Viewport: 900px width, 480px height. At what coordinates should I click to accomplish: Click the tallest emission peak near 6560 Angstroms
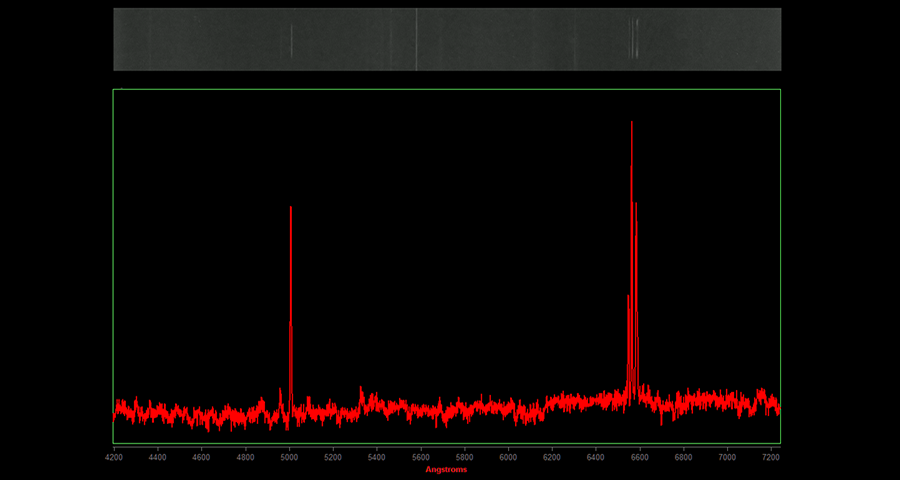tap(632, 125)
